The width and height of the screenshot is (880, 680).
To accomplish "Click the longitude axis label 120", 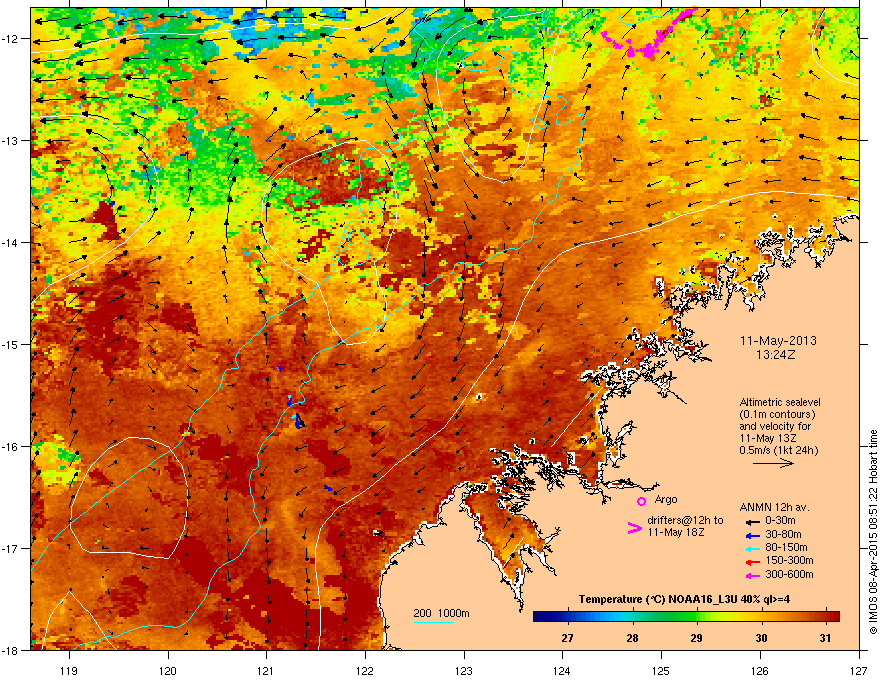I will tap(168, 670).
